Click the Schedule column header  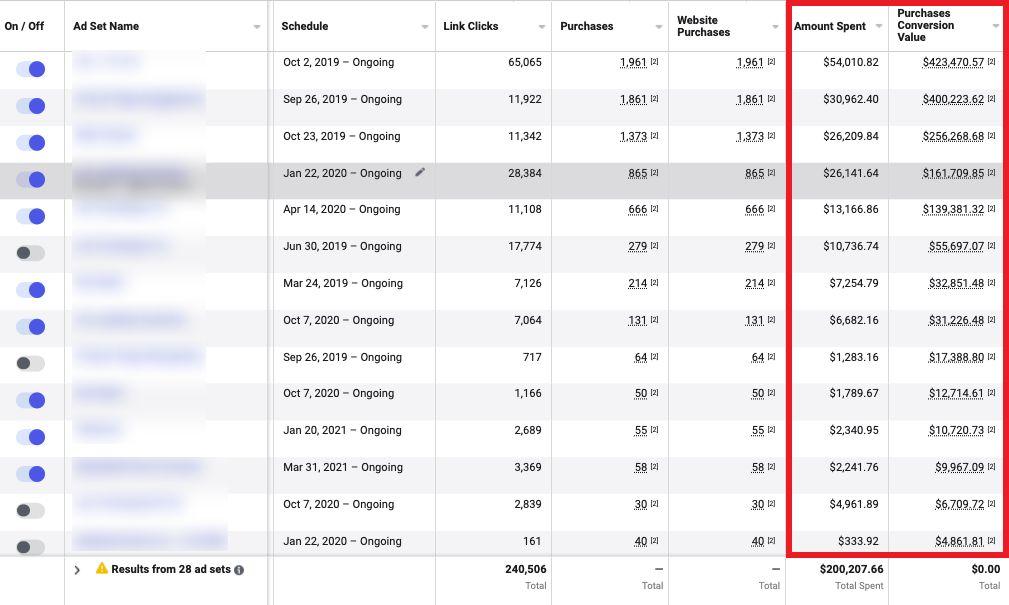click(304, 26)
